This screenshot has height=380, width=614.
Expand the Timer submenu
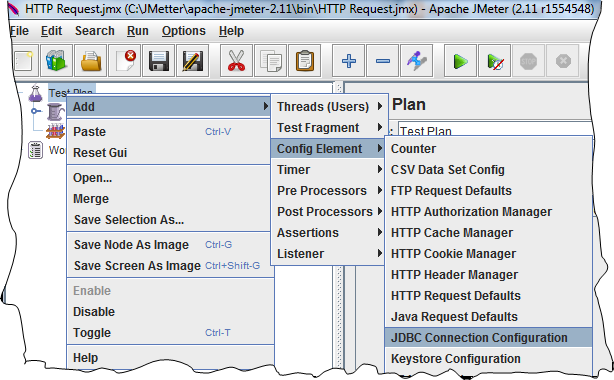pos(328,170)
